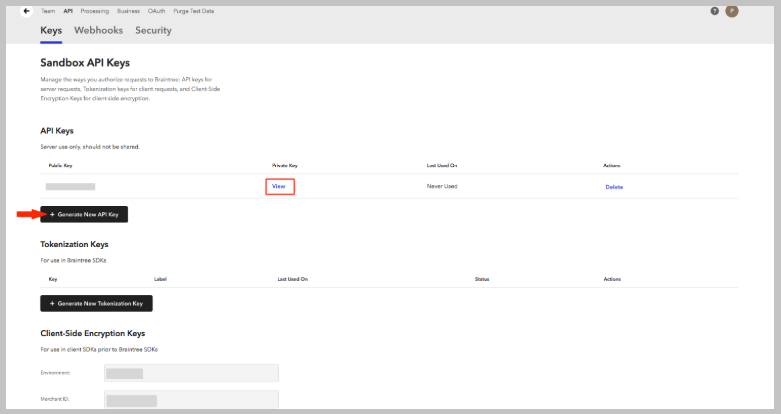Click the redacted public key value
The height and width of the screenshot is (414, 781).
(70, 187)
